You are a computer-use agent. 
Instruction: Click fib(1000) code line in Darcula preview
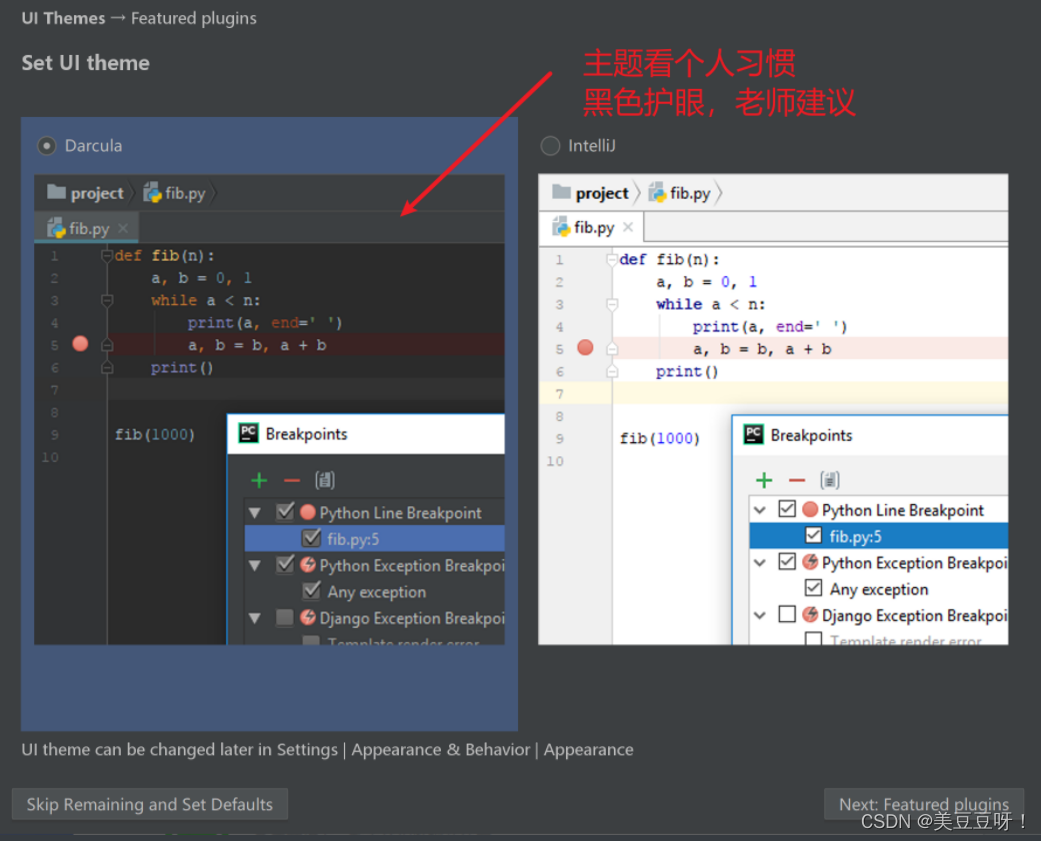click(155, 434)
